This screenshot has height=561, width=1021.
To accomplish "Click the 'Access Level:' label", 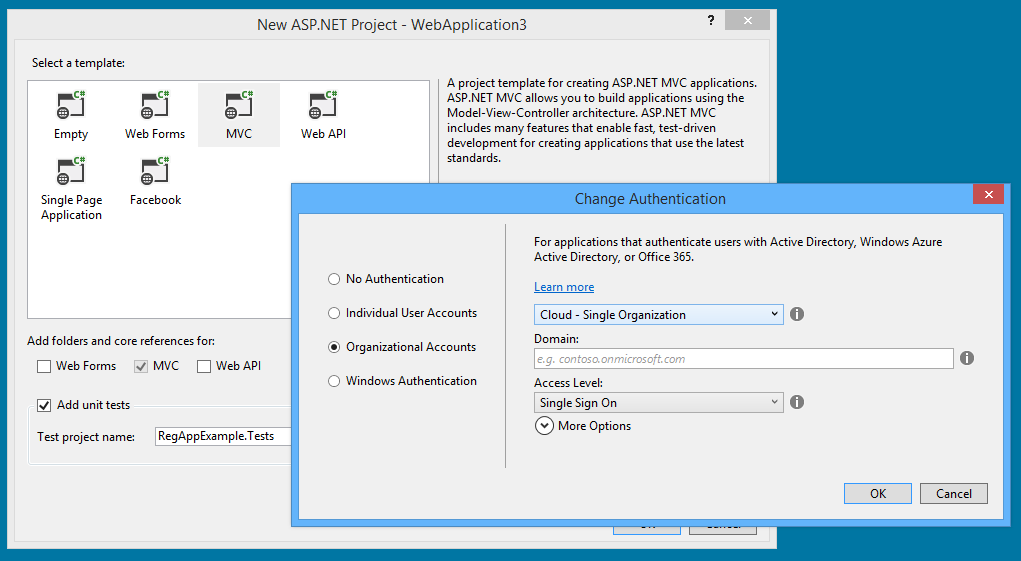I will [568, 383].
